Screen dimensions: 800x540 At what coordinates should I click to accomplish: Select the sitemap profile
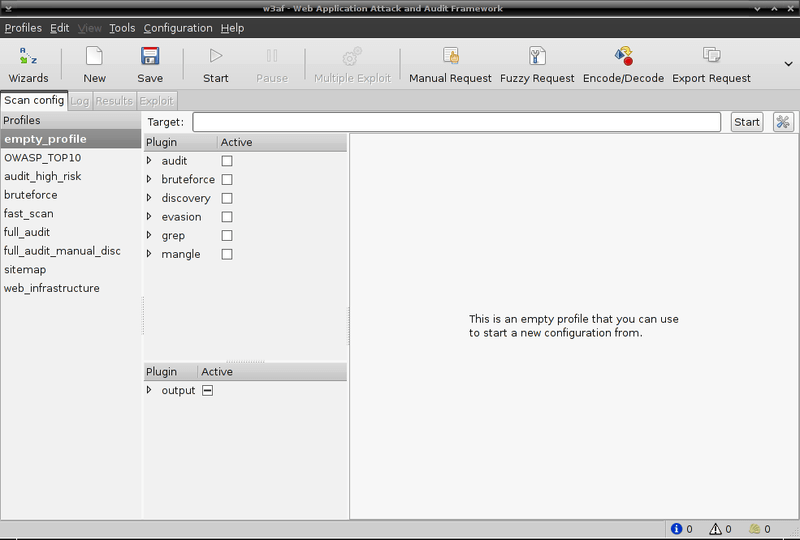tap(70, 269)
